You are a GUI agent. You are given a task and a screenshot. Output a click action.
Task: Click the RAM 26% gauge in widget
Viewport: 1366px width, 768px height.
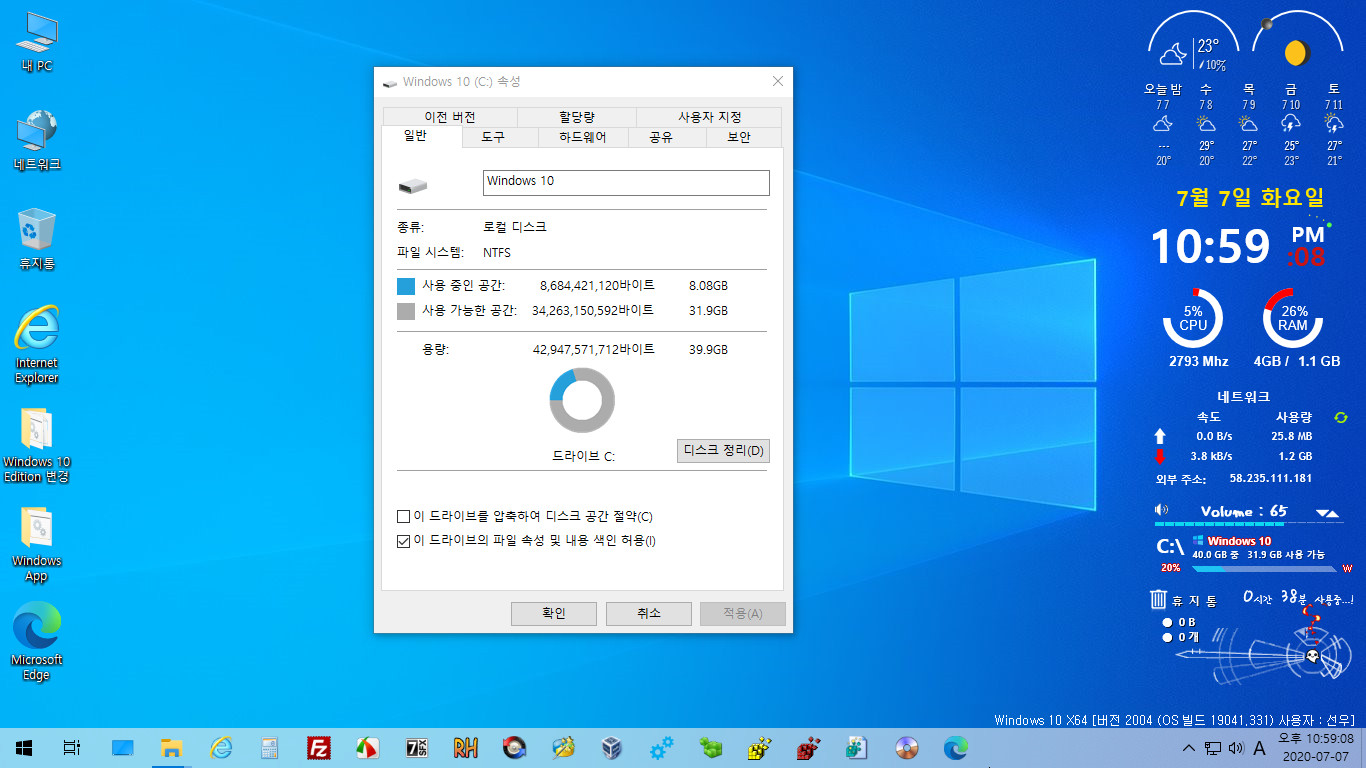tap(1293, 318)
